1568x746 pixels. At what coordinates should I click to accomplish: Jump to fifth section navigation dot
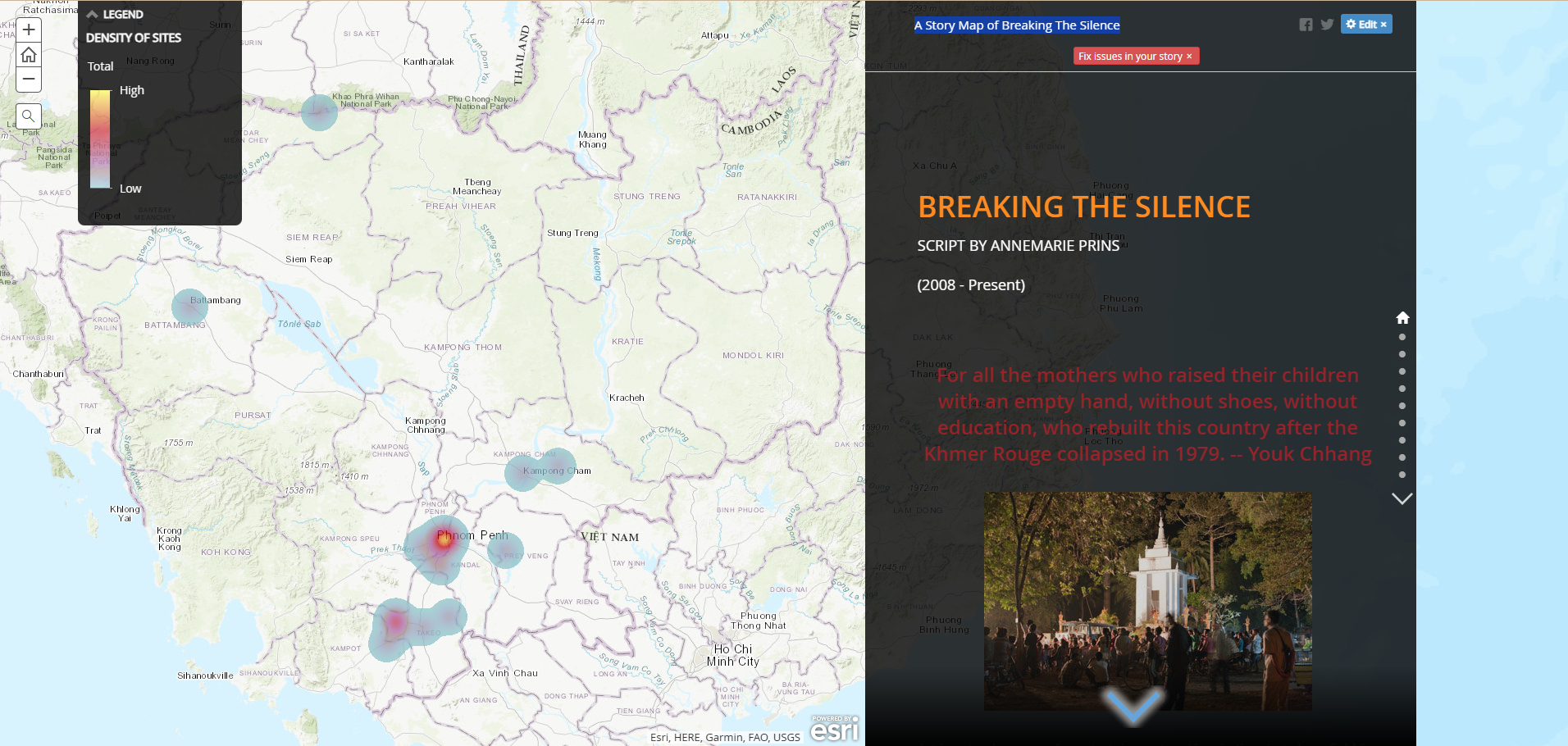1402,406
